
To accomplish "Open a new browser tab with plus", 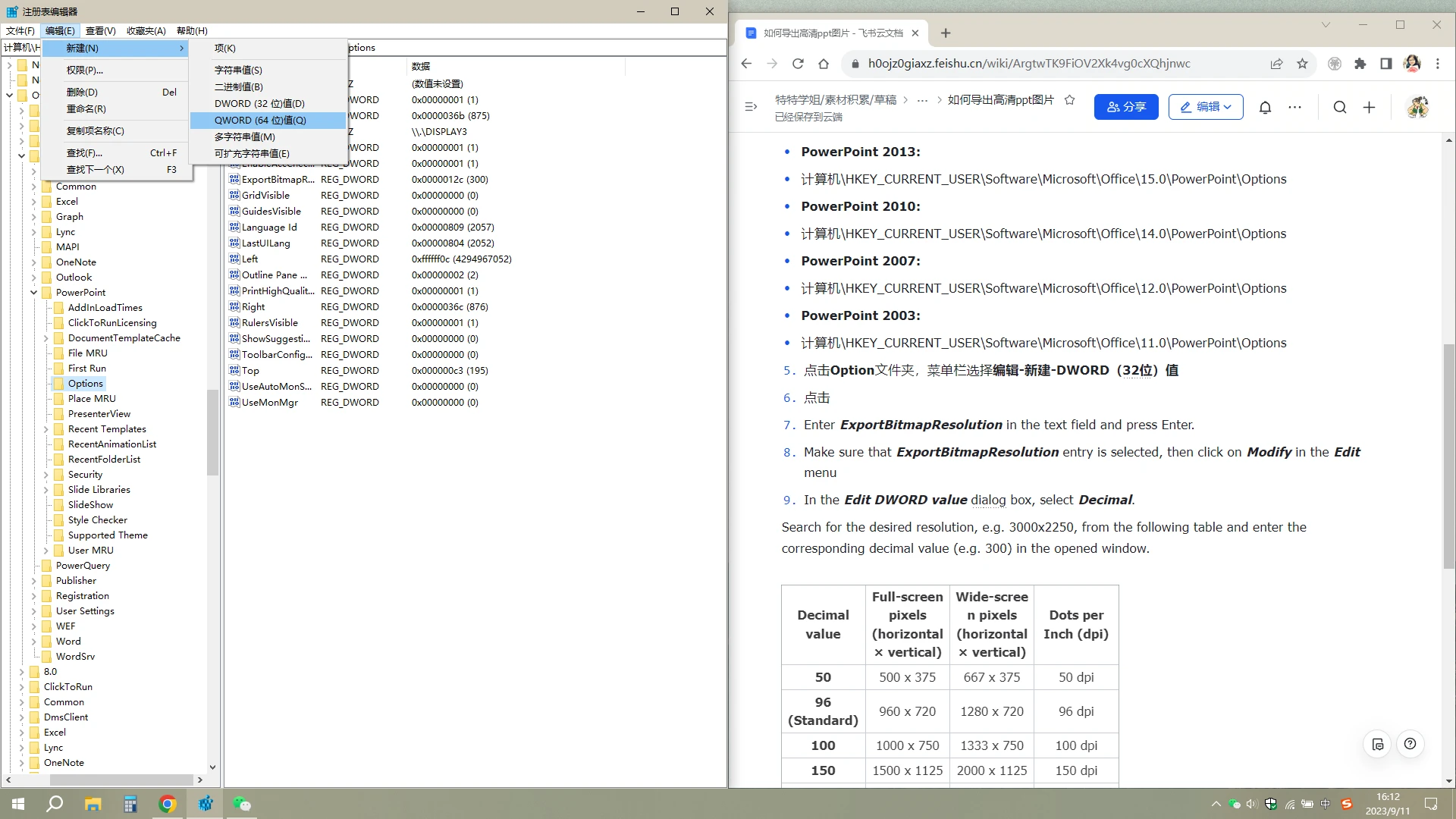I will click(x=946, y=33).
